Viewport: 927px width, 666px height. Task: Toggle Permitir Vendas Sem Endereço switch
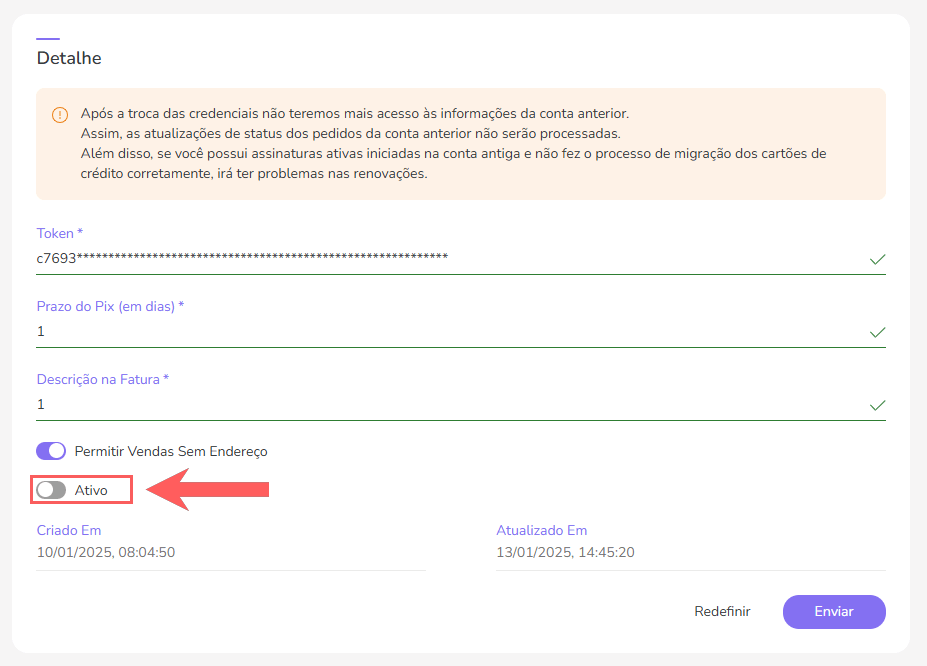pyautogui.click(x=51, y=451)
